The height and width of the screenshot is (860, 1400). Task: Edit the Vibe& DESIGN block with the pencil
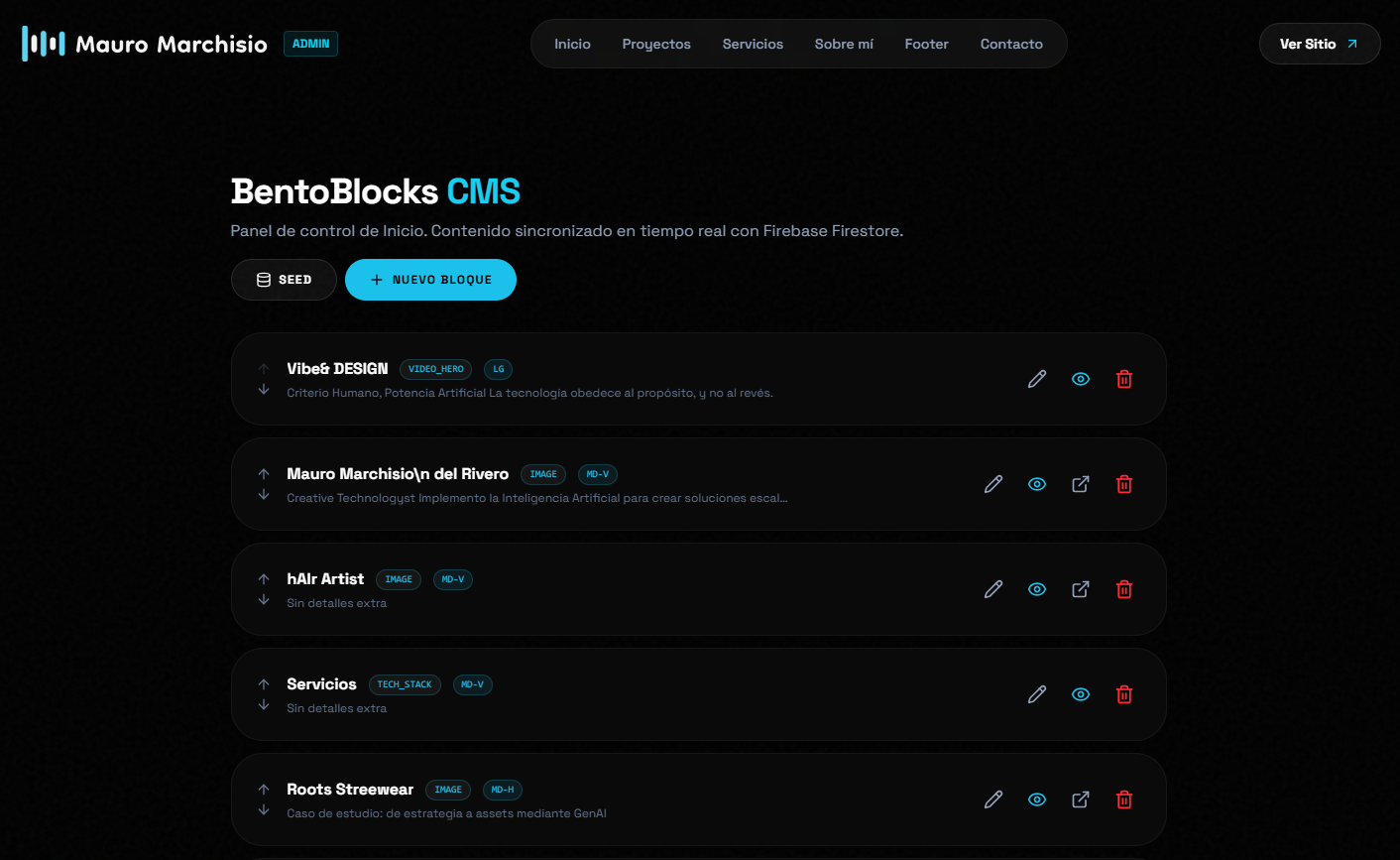[1037, 379]
